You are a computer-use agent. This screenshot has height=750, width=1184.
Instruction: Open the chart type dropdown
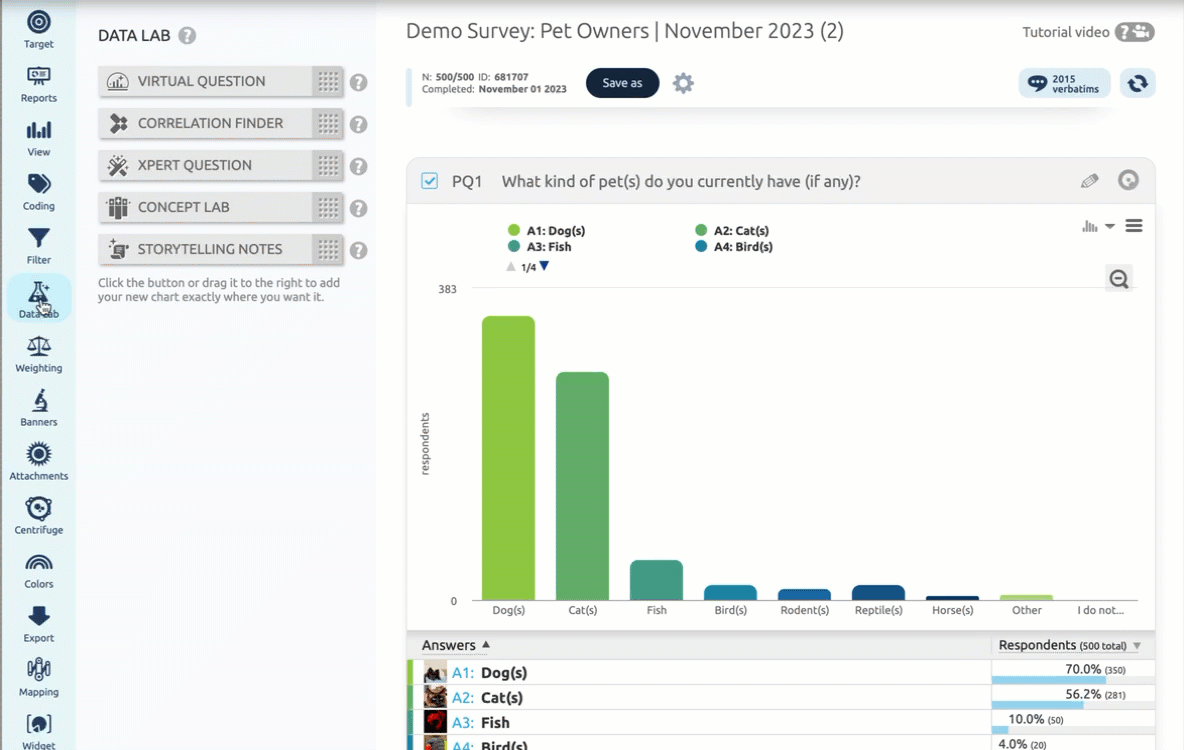pos(1097,227)
